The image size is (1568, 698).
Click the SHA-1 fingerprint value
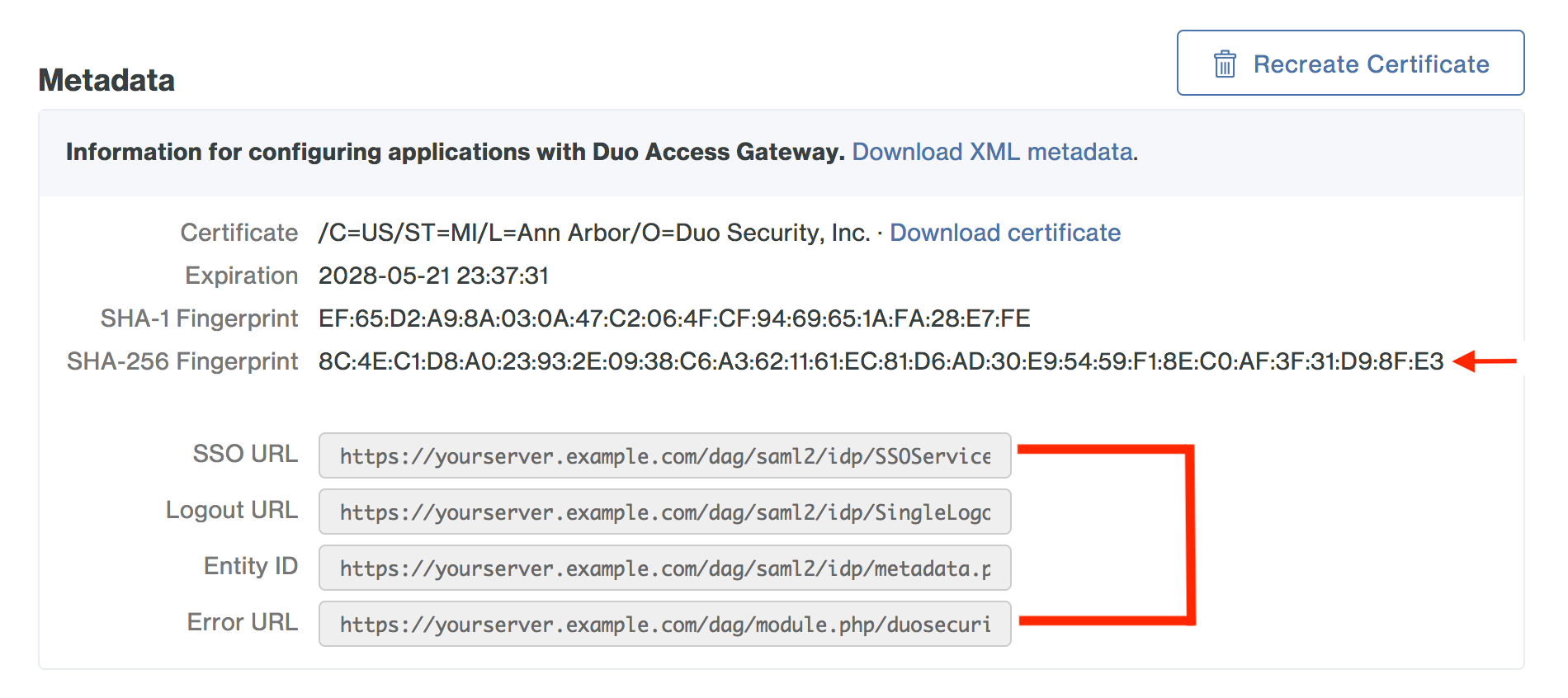[674, 318]
